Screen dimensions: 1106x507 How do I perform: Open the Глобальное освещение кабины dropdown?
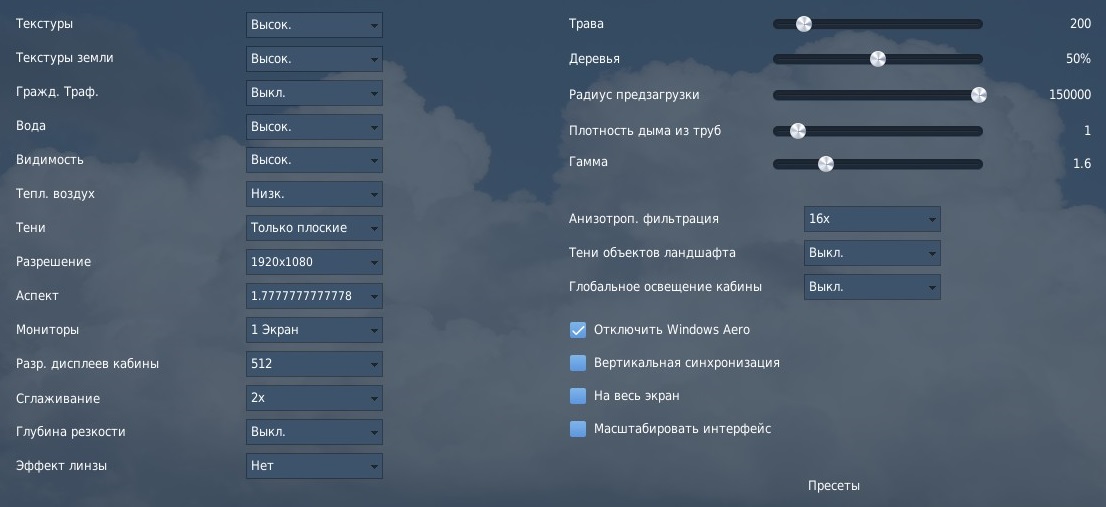click(x=872, y=287)
